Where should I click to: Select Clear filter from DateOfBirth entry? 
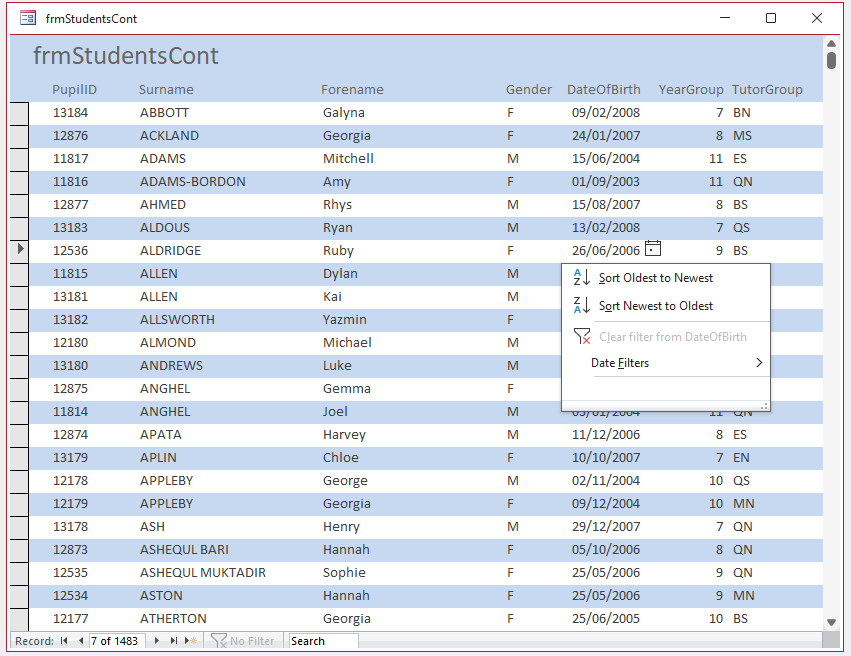tap(672, 337)
